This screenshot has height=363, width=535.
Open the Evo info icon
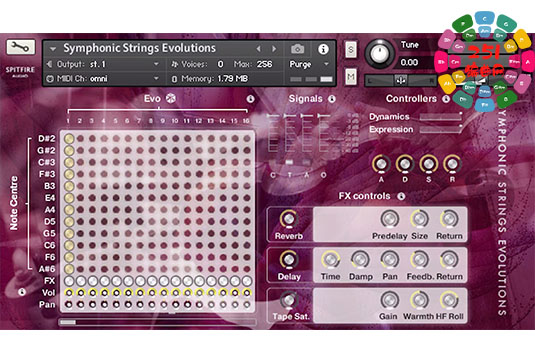tap(250, 99)
